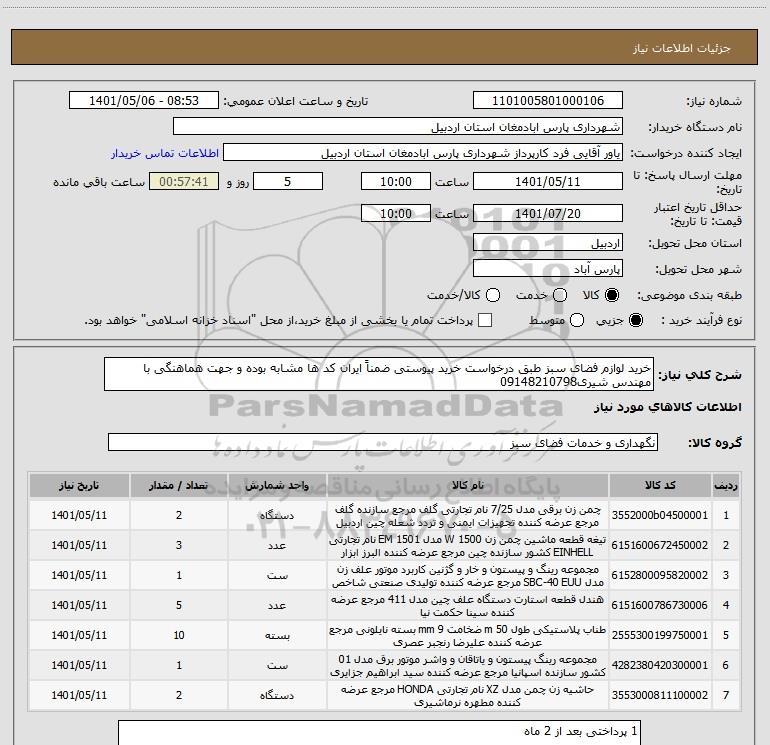The height and width of the screenshot is (745, 770).
Task: Click the EINHELL mower blade item name
Action: [x=468, y=546]
